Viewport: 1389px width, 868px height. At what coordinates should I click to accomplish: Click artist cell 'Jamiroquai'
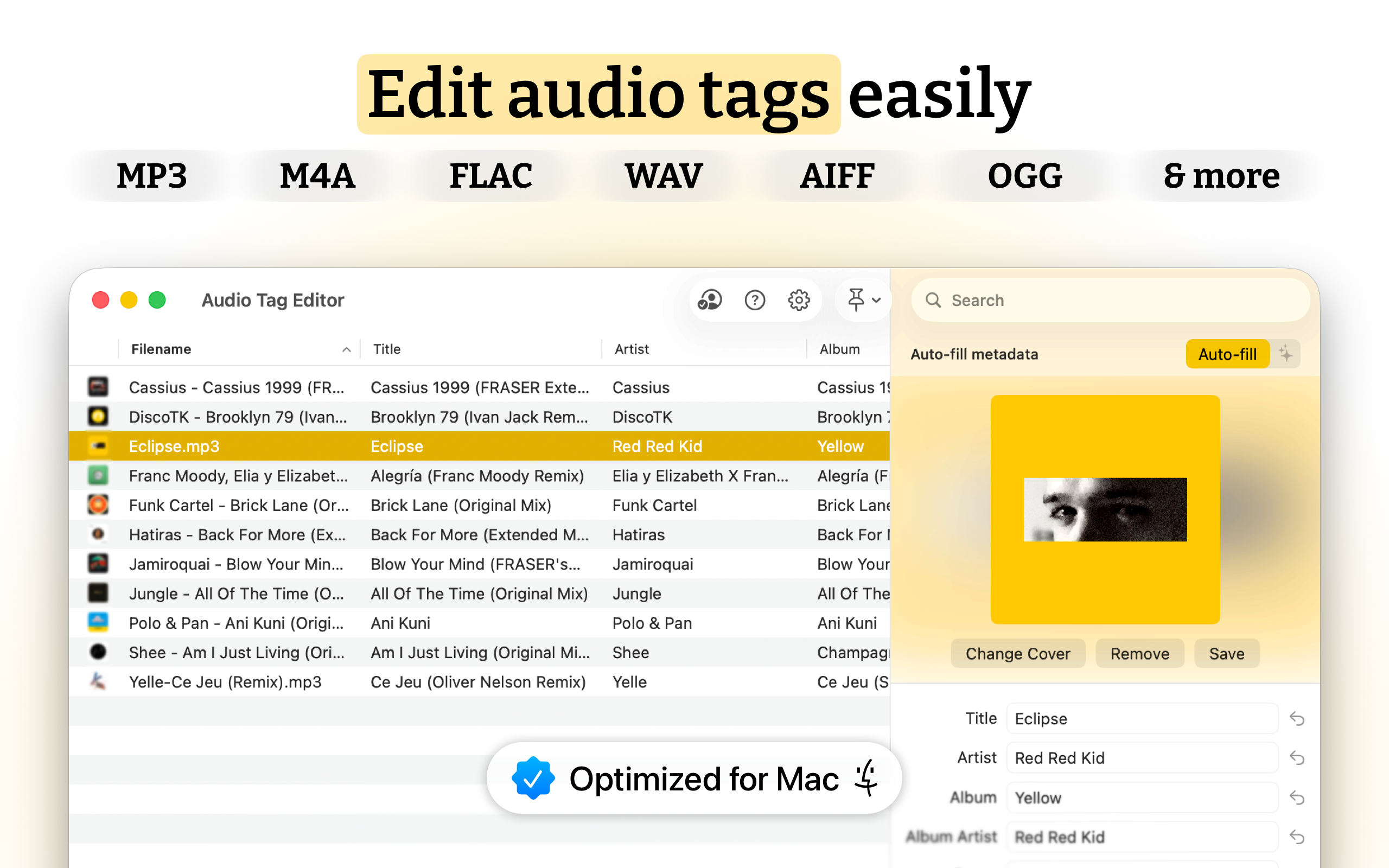[x=653, y=564]
